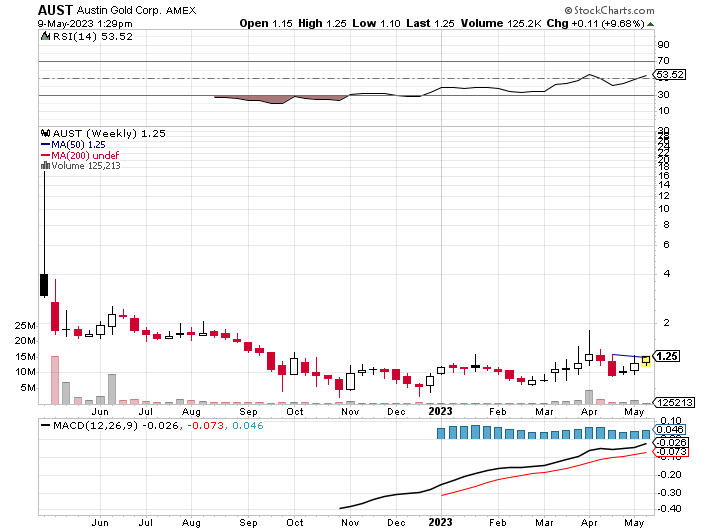Screen dimensions: 704x529
Task: Click the Chg +0.11 (+9.68%) value
Action: tap(596, 23)
